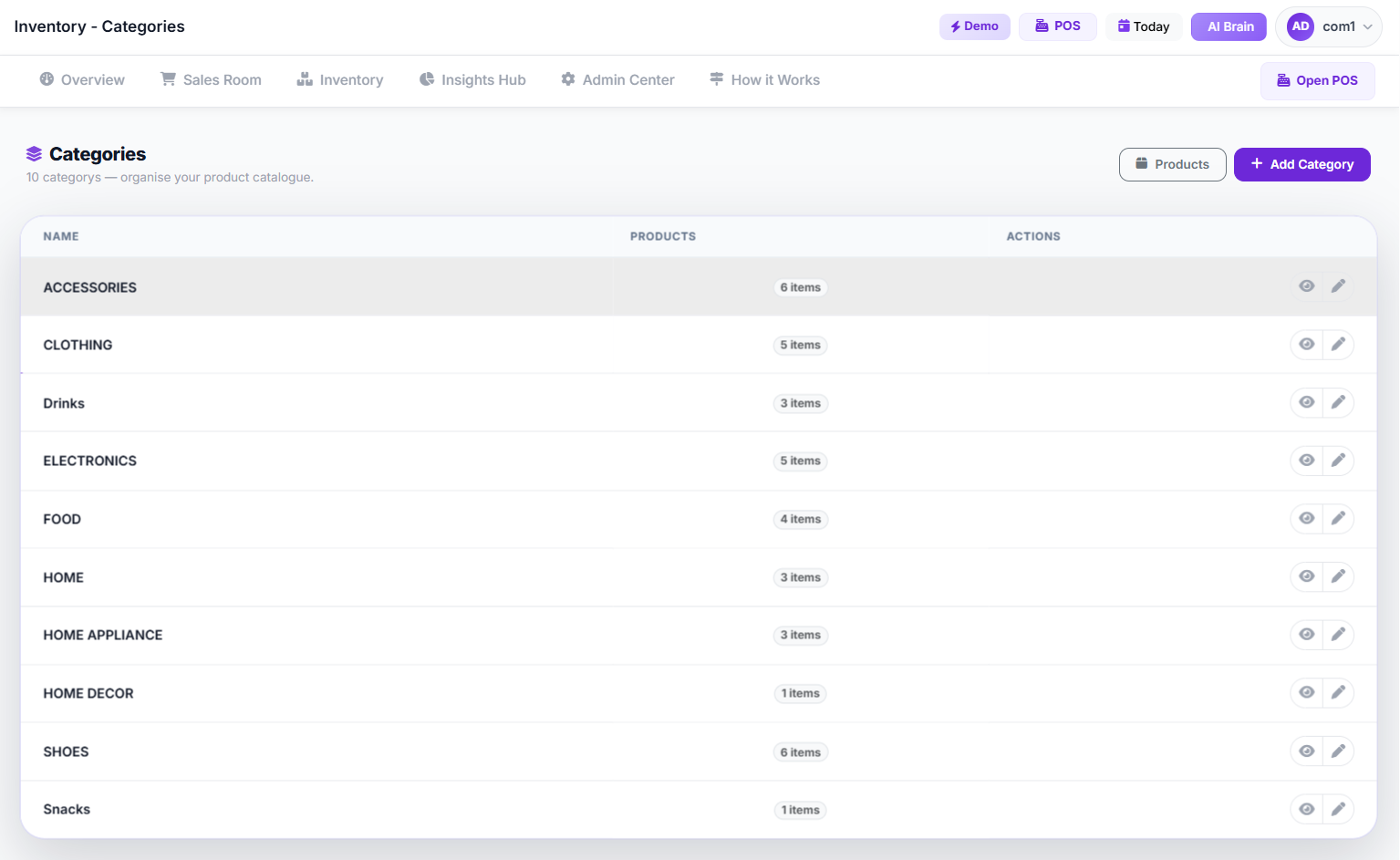View the SHOES category eye icon

point(1307,751)
